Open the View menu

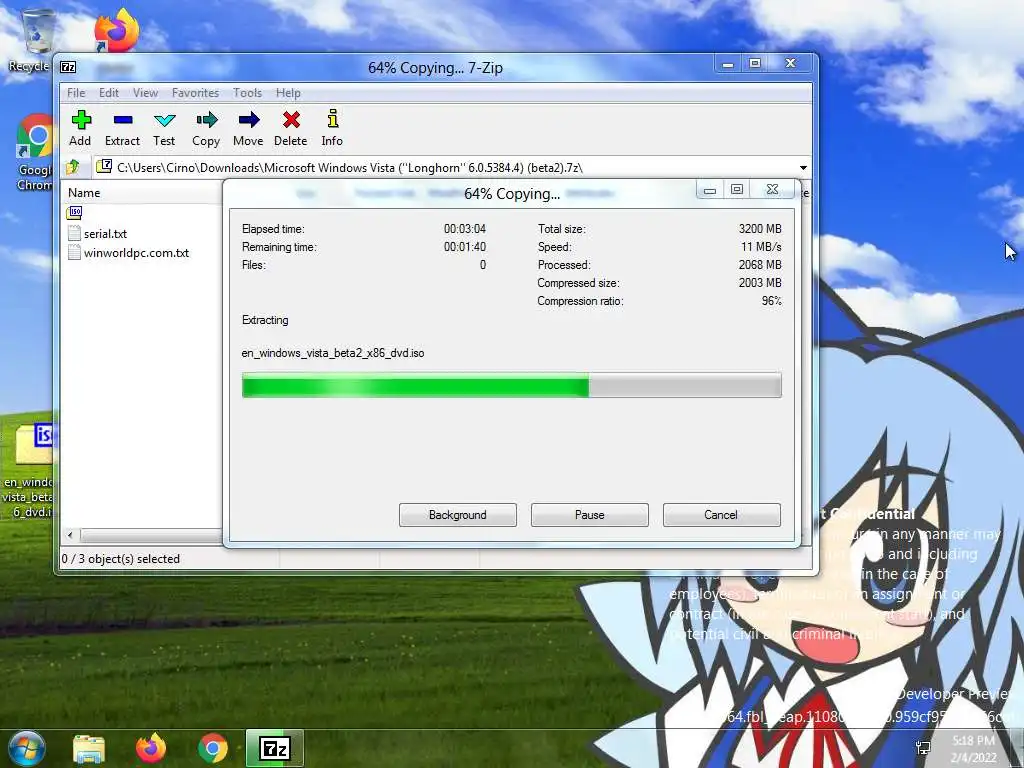[x=146, y=93]
